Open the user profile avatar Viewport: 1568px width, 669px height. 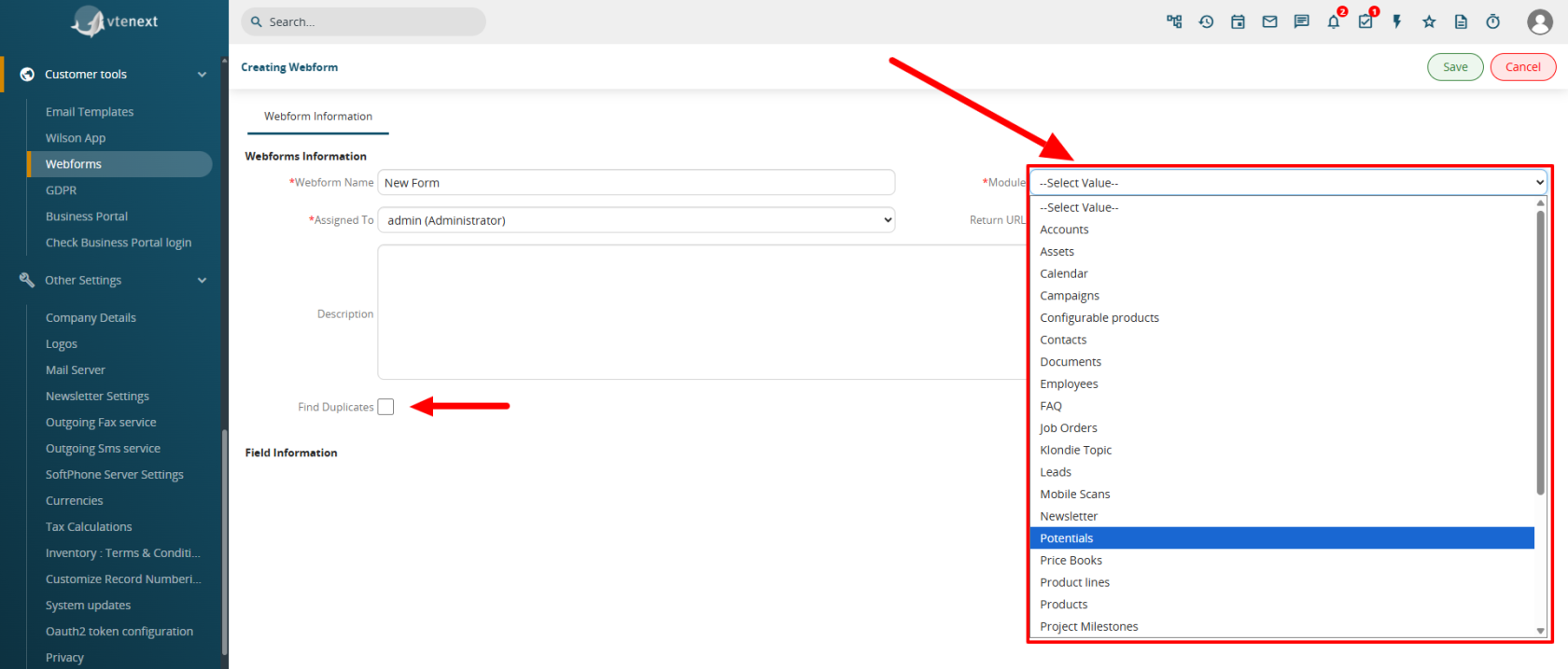coord(1540,21)
